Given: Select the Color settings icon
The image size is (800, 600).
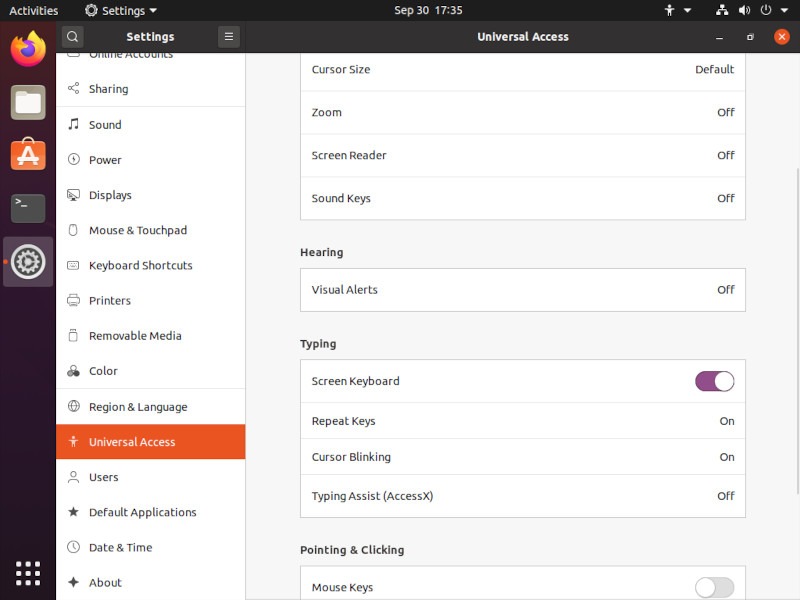Looking at the screenshot, I should [x=71, y=370].
